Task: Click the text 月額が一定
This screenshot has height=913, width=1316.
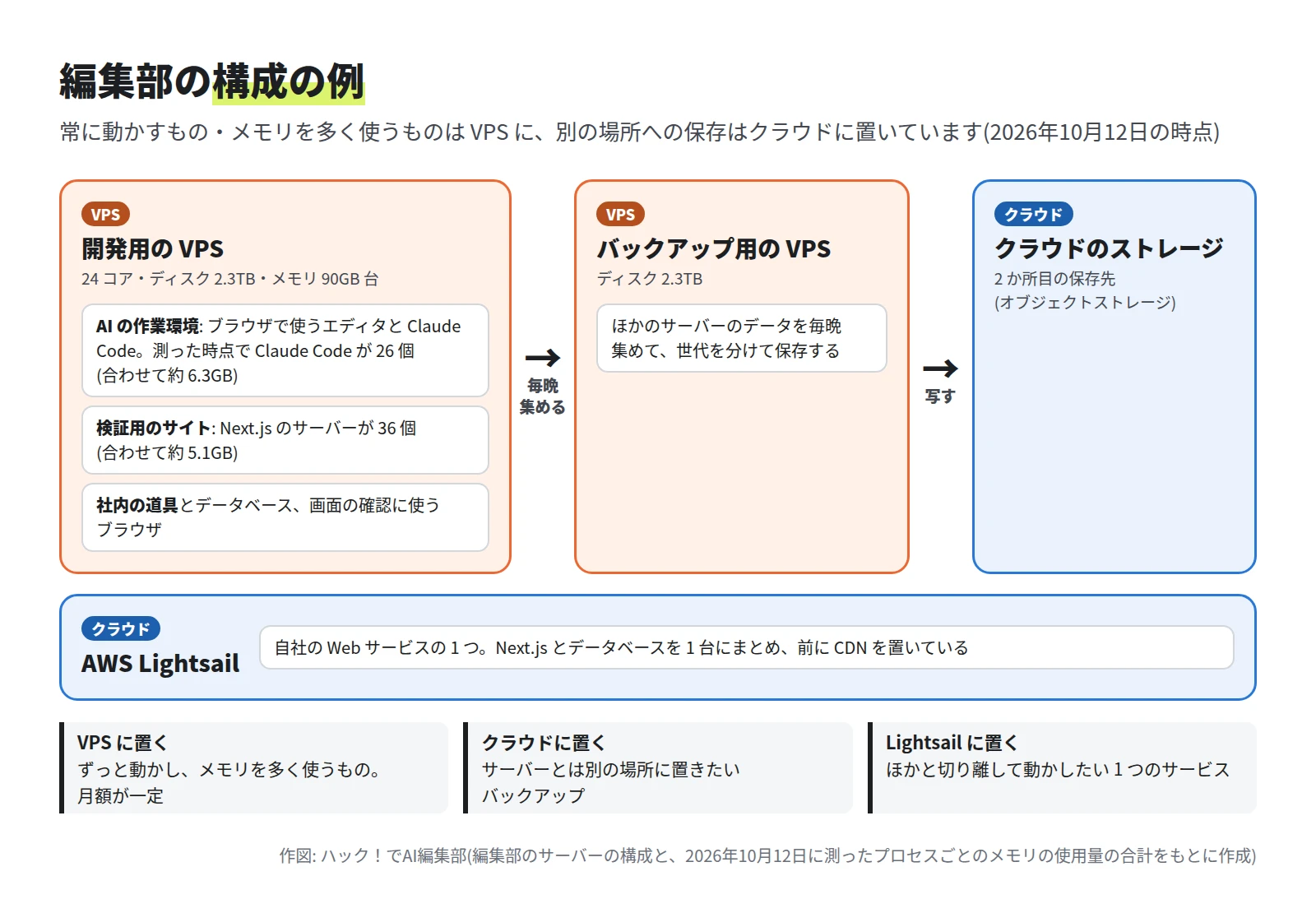Action: 120,796
